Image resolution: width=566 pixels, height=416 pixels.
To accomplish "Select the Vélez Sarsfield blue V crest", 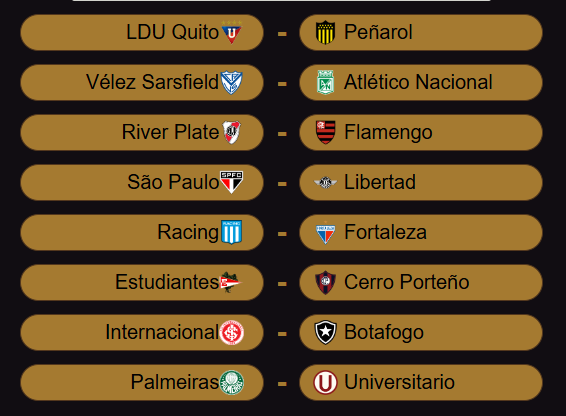I will pyautogui.click(x=231, y=82).
